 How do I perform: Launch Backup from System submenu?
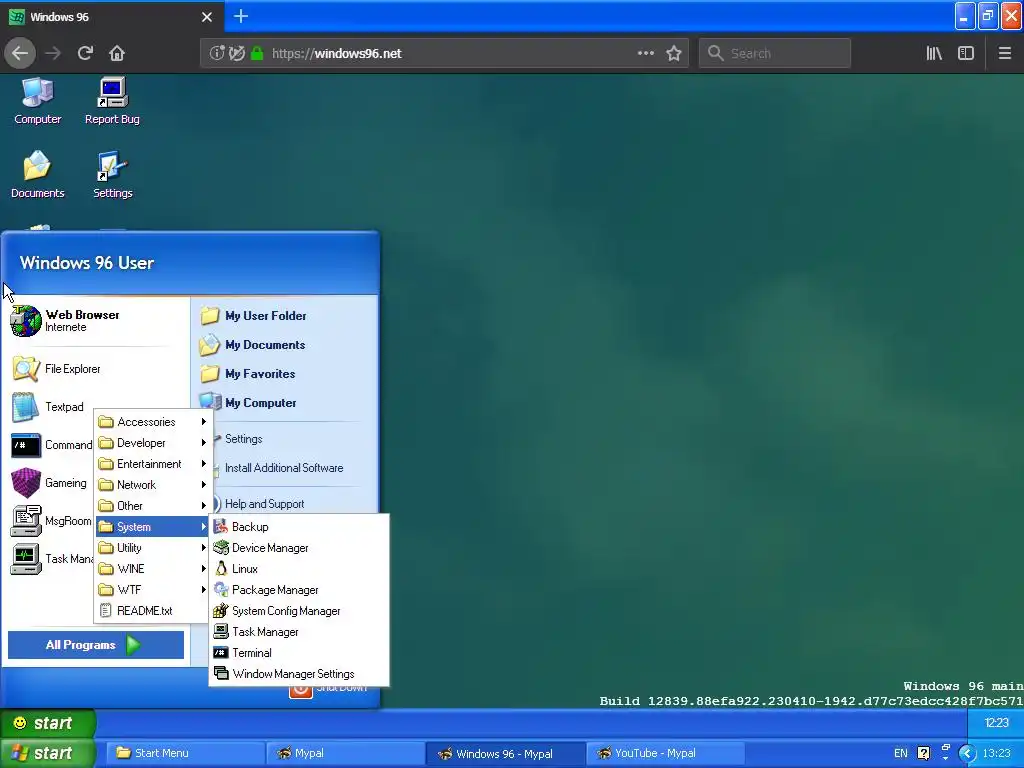(298, 527)
